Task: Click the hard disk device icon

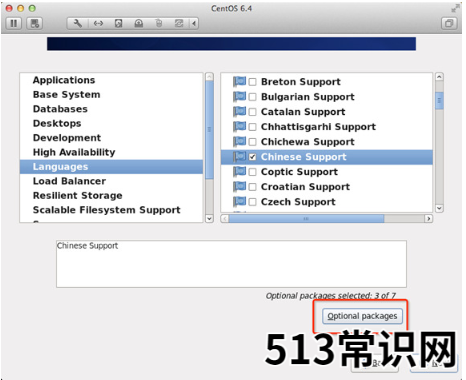Action: point(118,23)
